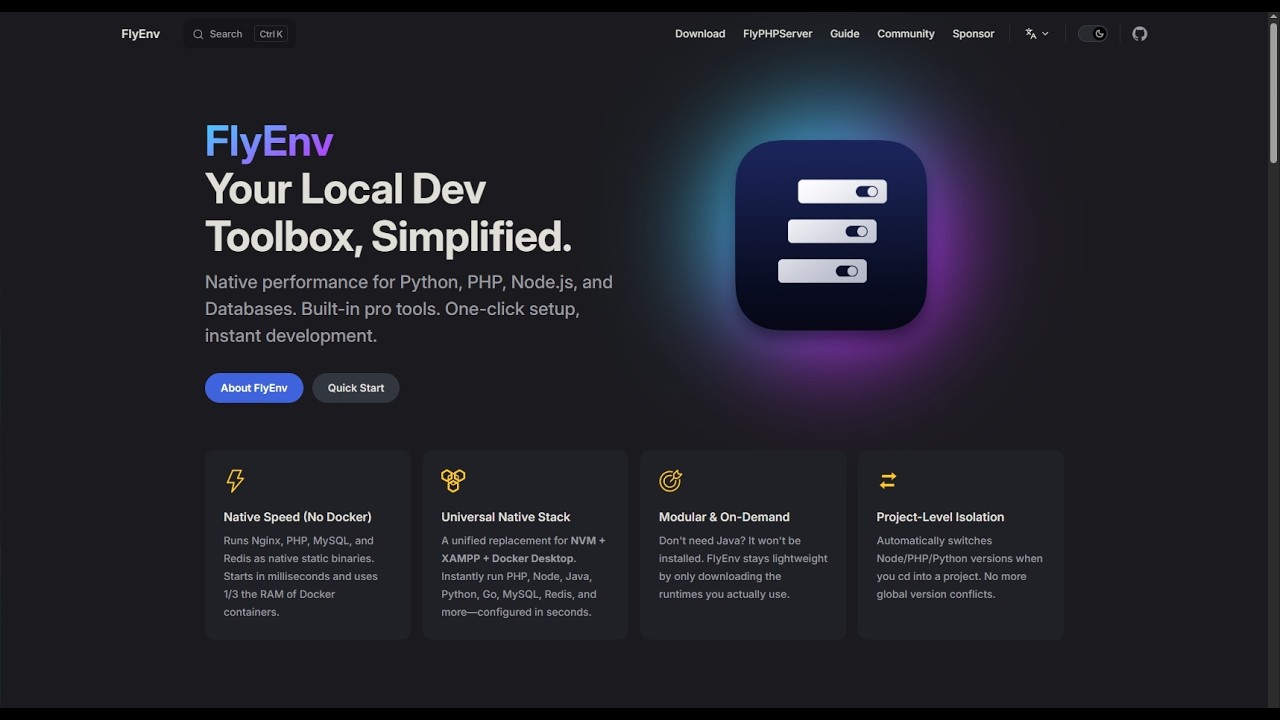
Task: Visit the Community page
Action: coord(906,34)
